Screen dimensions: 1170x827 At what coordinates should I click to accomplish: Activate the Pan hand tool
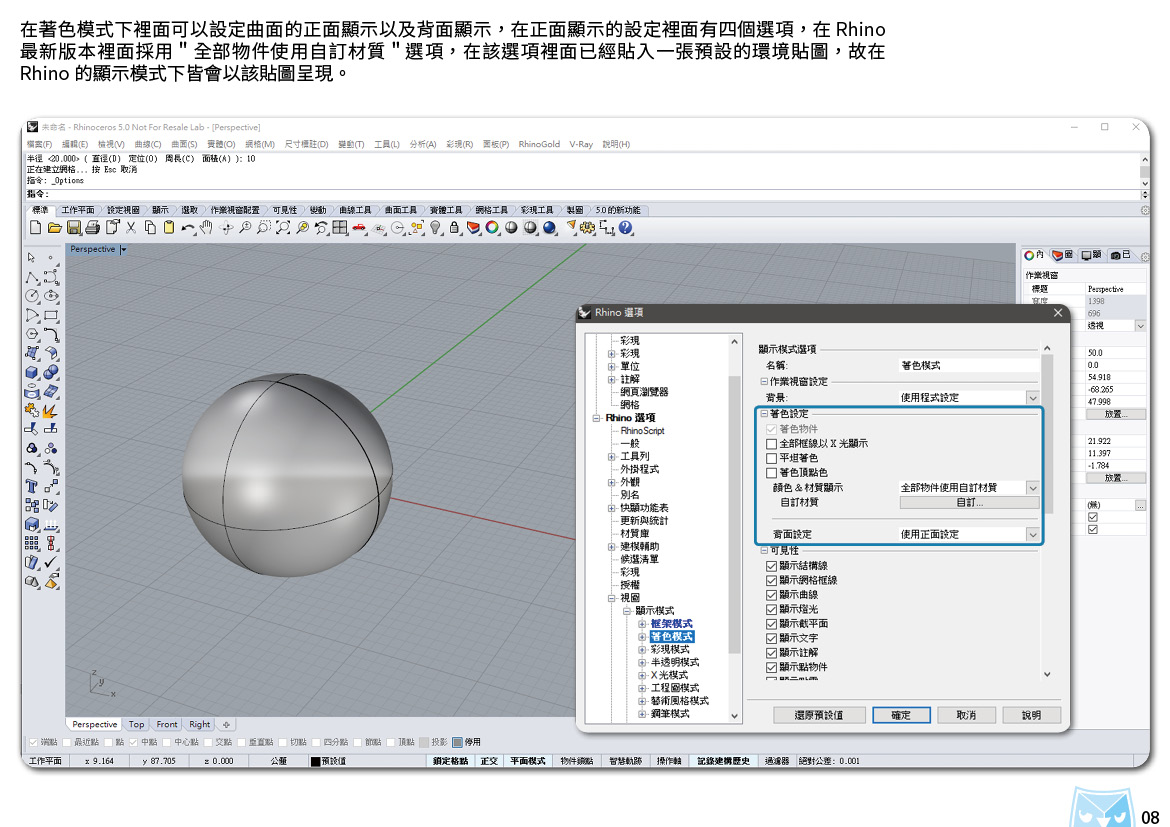(x=206, y=228)
